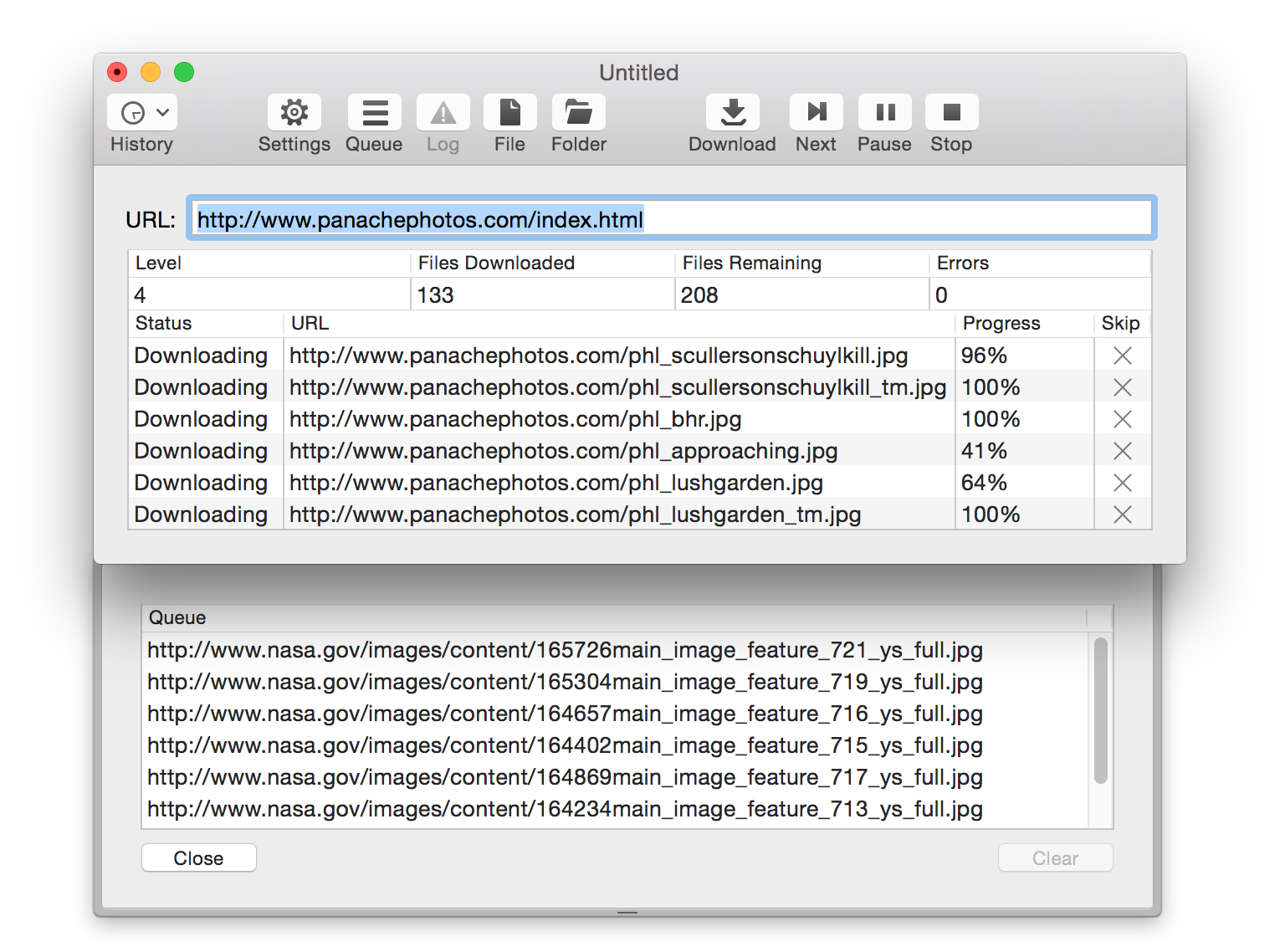Click the URL input field

point(669,219)
